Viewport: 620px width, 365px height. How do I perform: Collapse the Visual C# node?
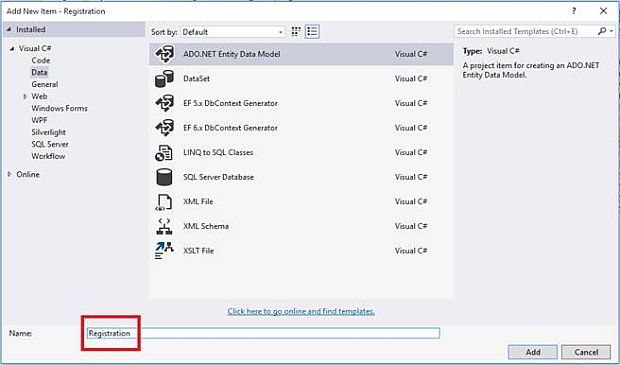tap(12, 49)
